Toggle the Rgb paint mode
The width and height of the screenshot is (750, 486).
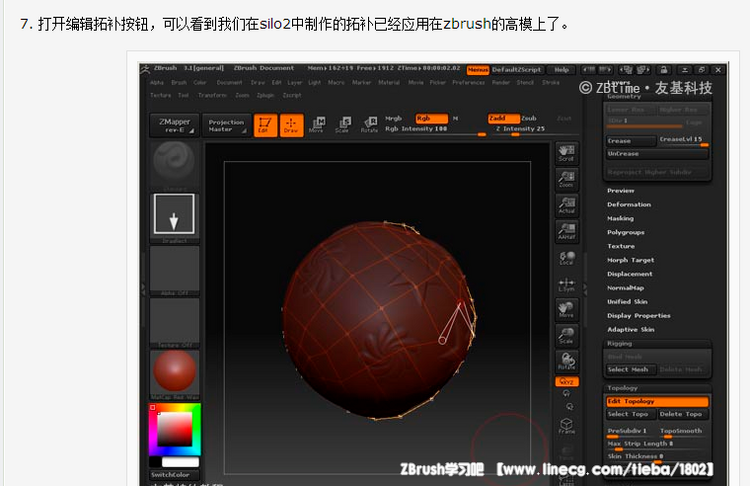[x=432, y=118]
